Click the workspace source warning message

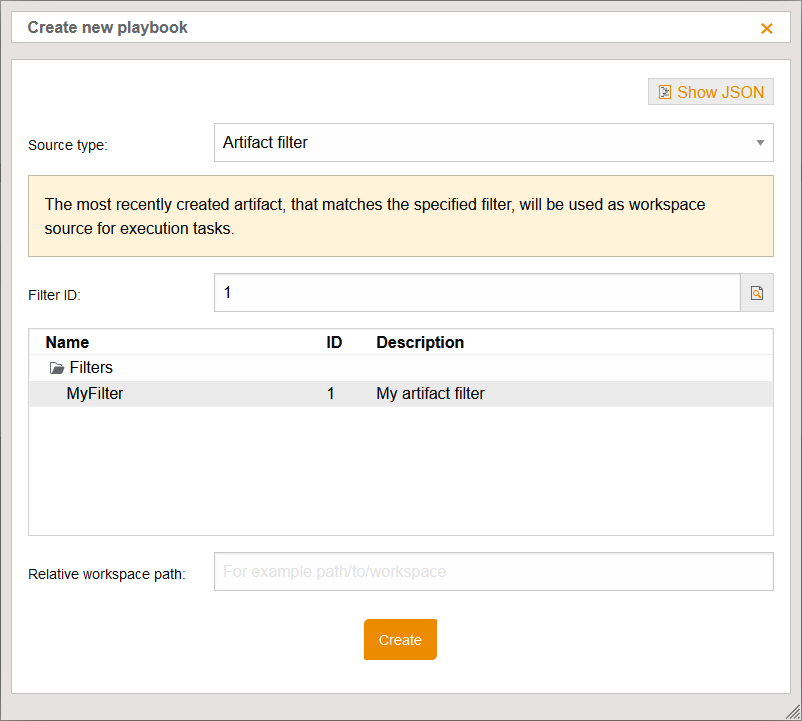tap(400, 215)
